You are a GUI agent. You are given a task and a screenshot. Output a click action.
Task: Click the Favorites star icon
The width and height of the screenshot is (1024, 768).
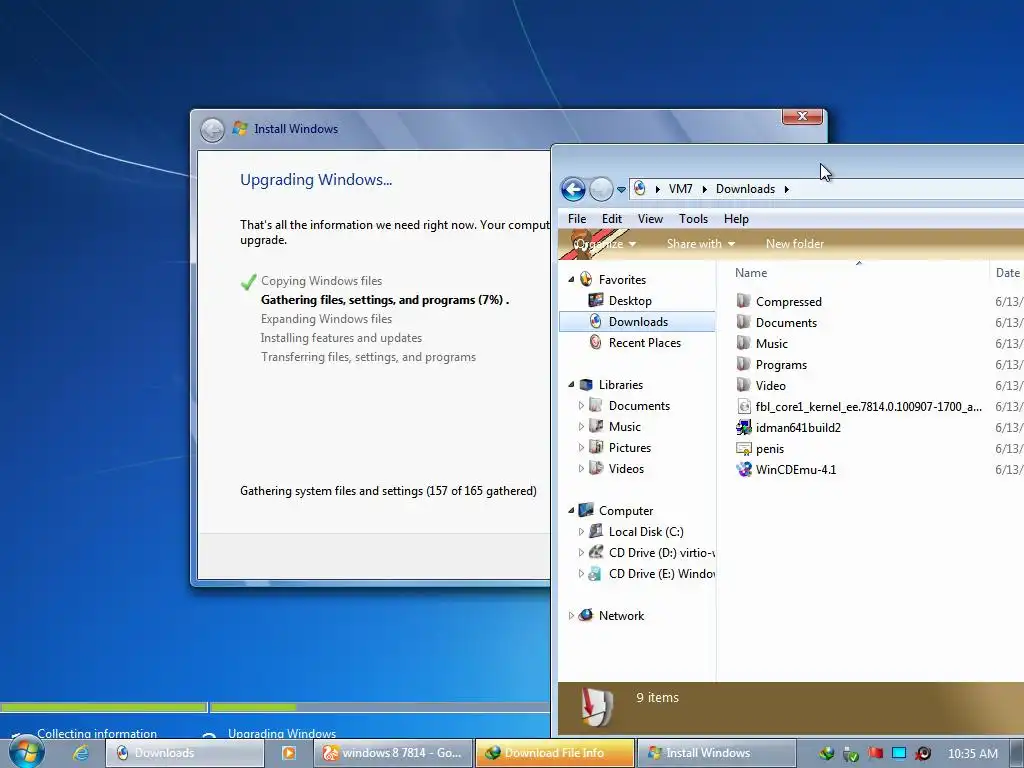586,279
